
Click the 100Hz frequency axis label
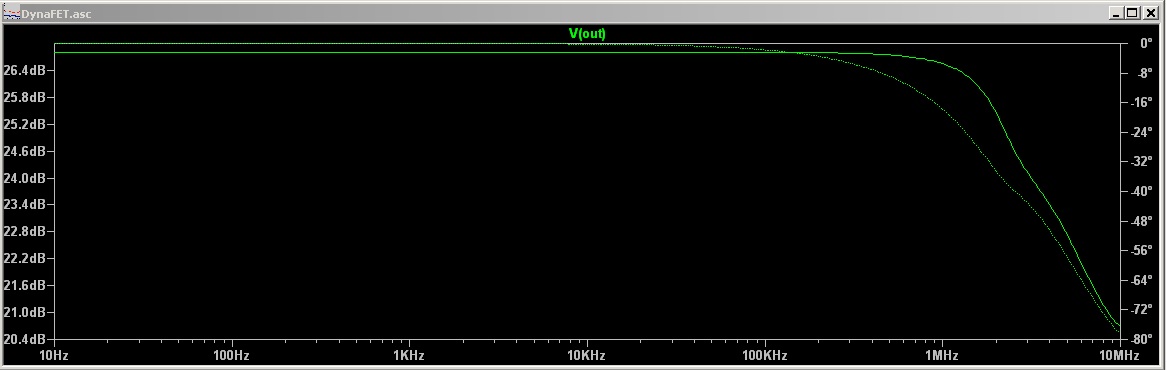(x=231, y=356)
